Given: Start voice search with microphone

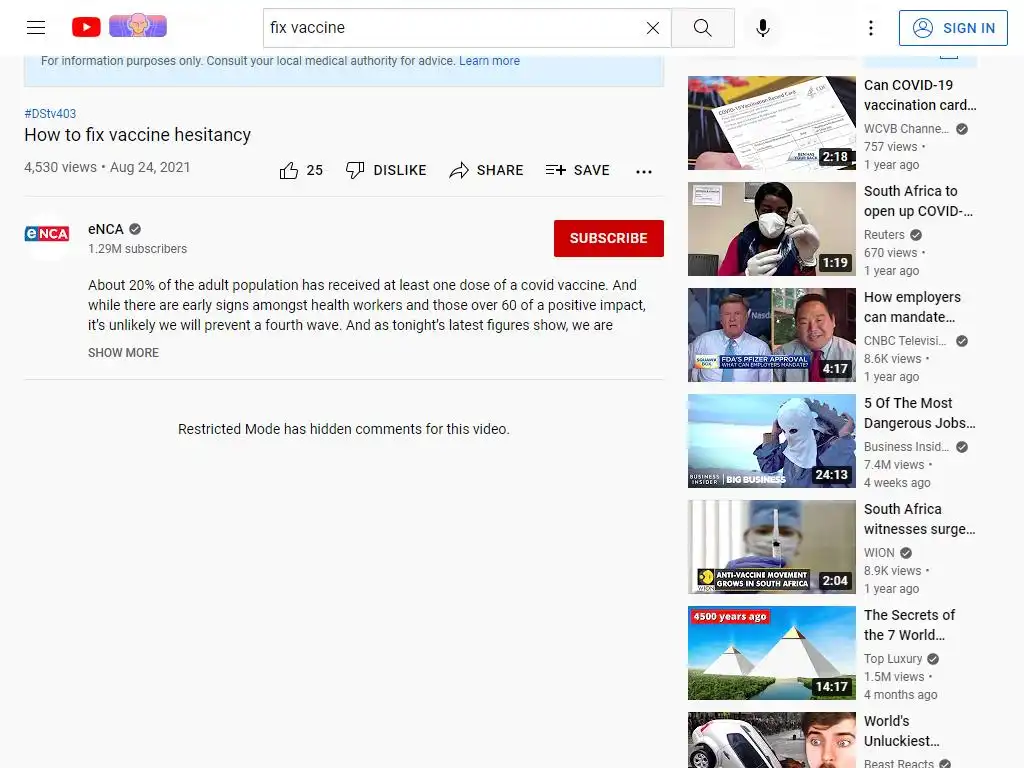Looking at the screenshot, I should [762, 27].
